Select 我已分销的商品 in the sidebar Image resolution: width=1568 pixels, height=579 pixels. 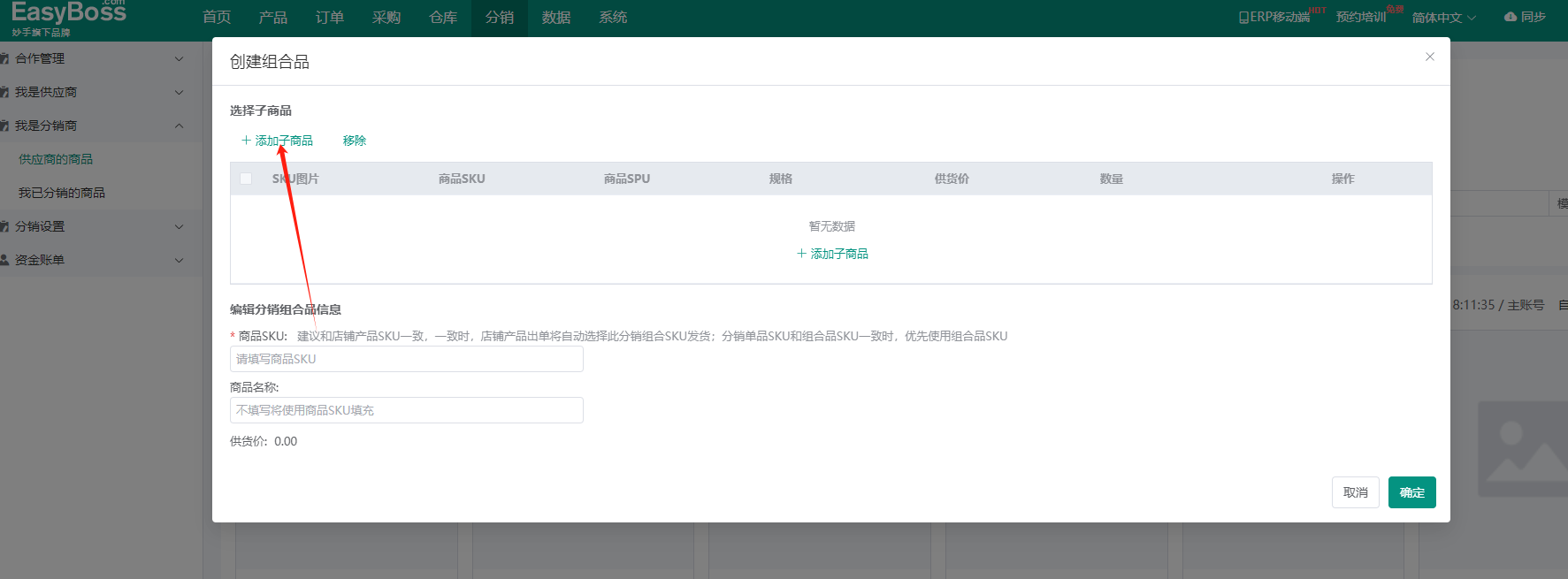pyautogui.click(x=62, y=193)
